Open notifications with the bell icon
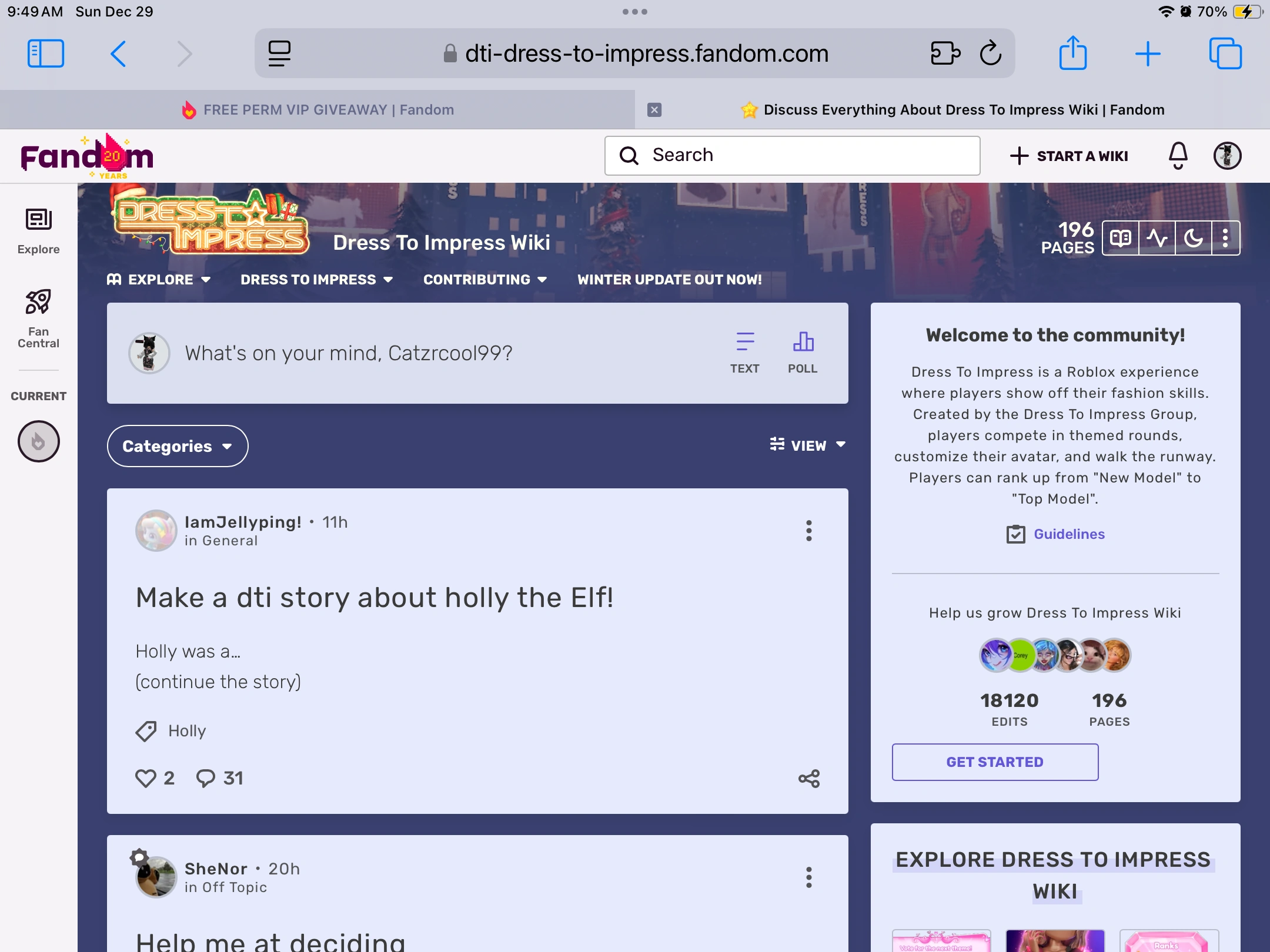Screen dimensions: 1270x952 (1178, 155)
